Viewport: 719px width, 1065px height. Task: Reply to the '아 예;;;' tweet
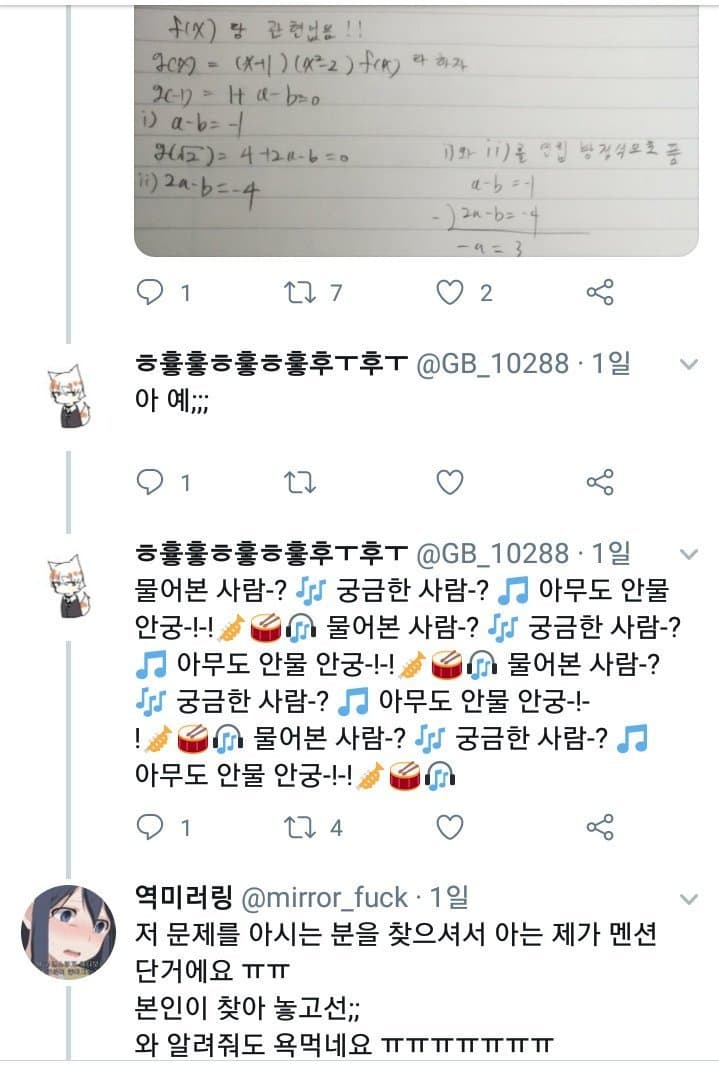pos(150,483)
